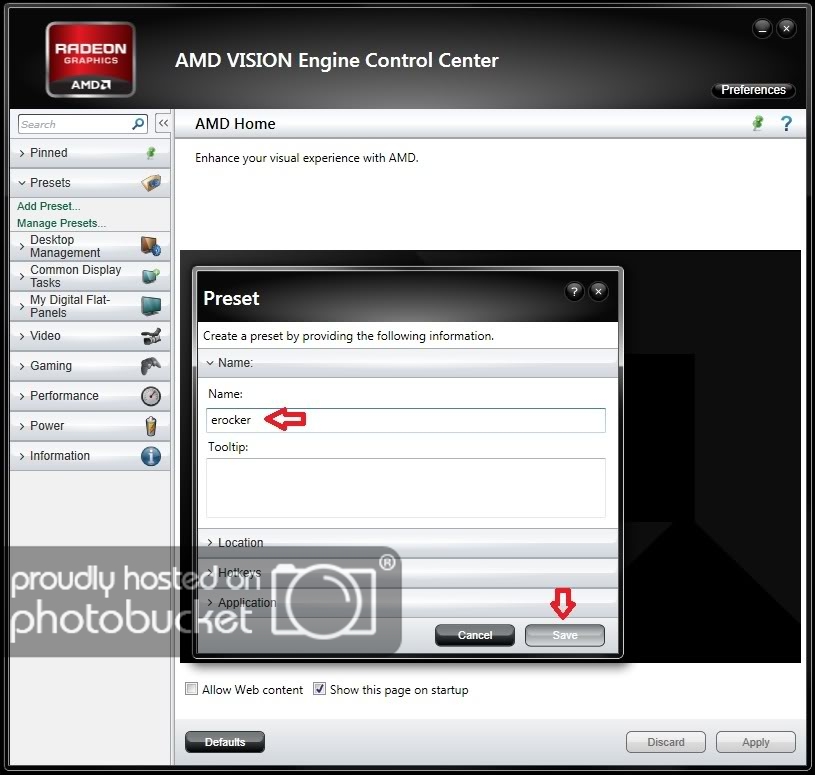
Task: Uncheck Show this page on startup
Action: (x=319, y=689)
